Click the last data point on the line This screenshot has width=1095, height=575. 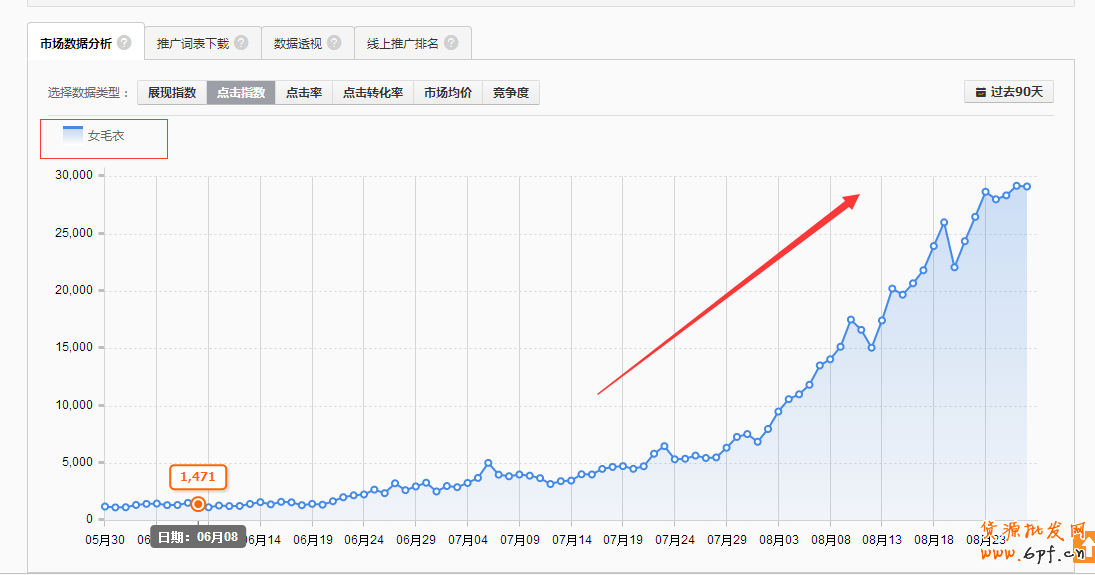click(1027, 187)
